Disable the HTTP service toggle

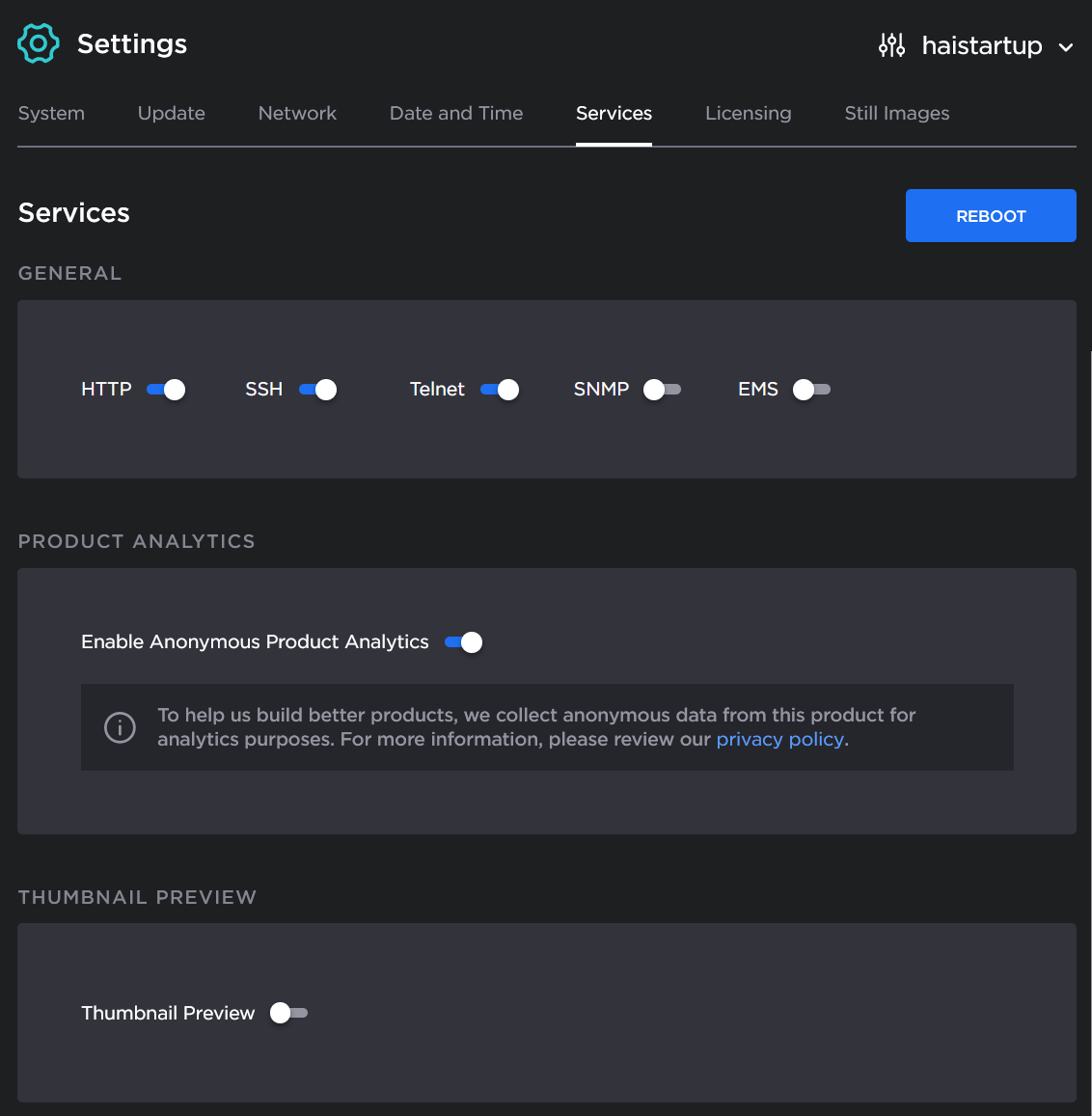[x=166, y=390]
